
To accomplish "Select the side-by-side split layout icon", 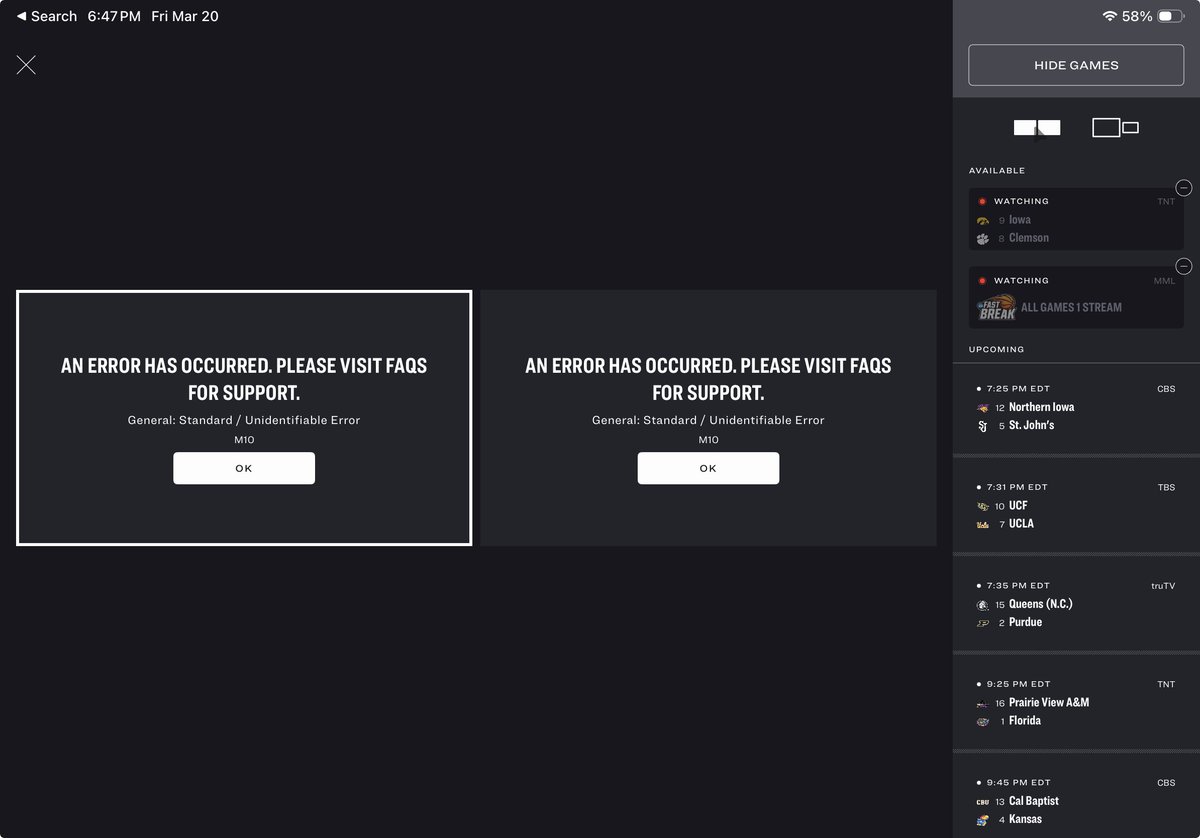I will [x=1037, y=128].
